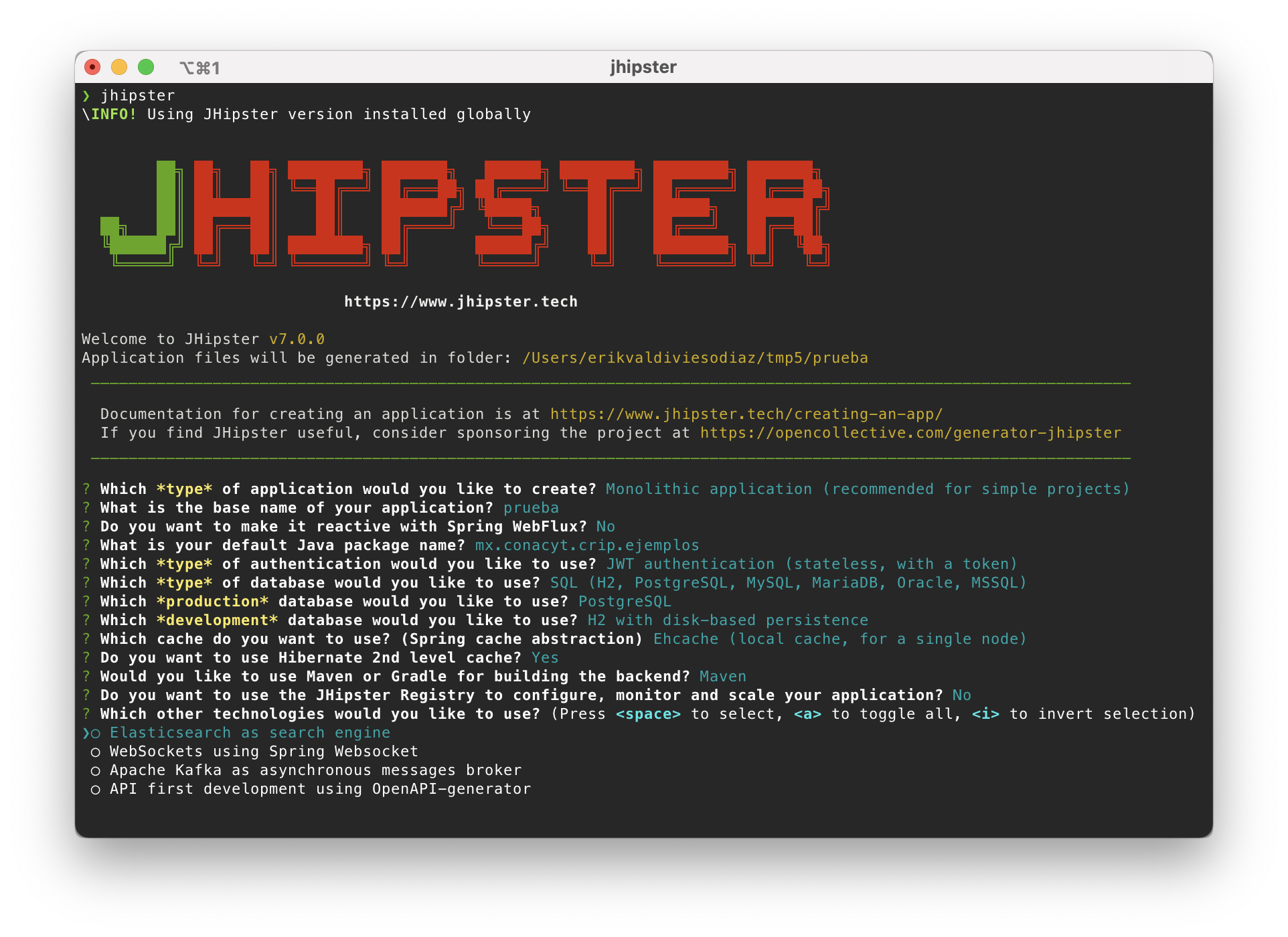
Task: Click the 'Yes' Hibernate 2nd level cache answer
Action: click(545, 658)
